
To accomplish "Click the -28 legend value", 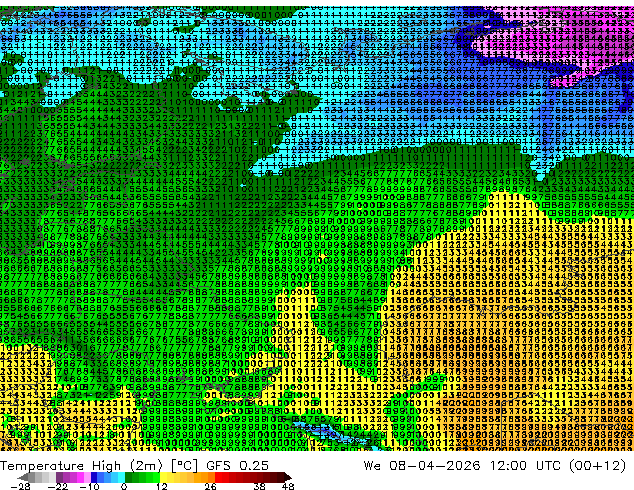I will pyautogui.click(x=21, y=486).
